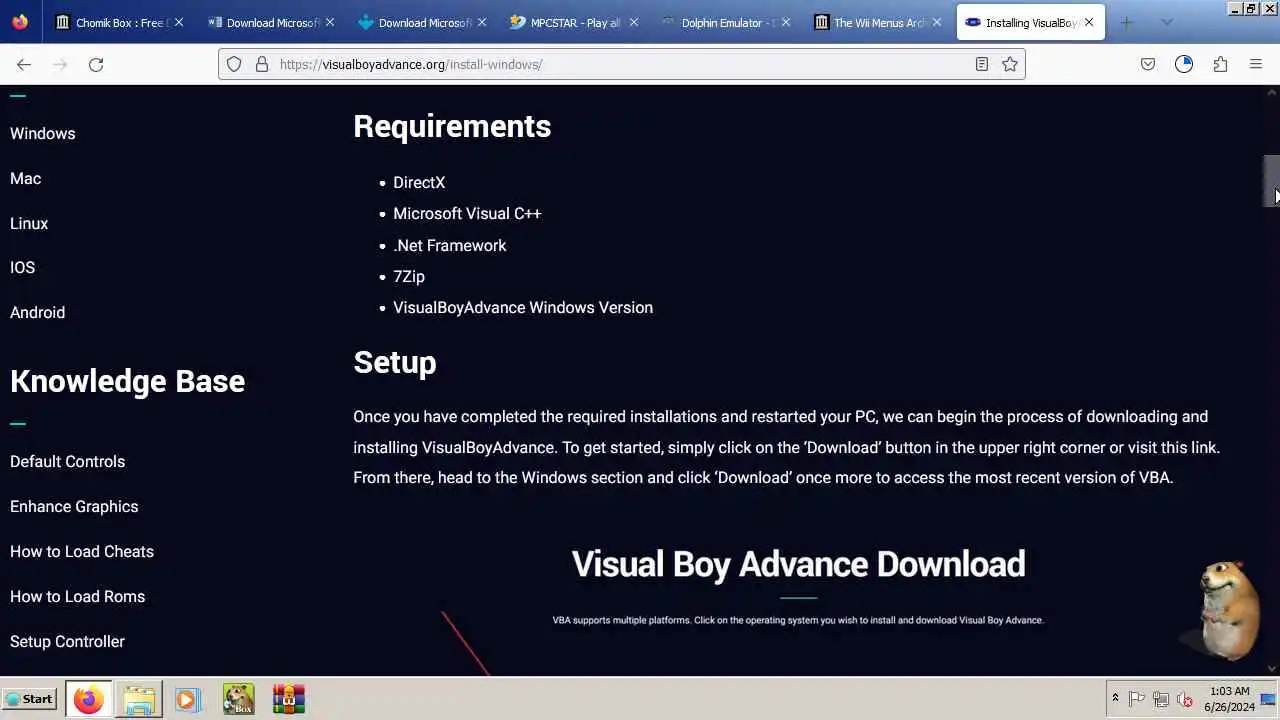Image resolution: width=1280 pixels, height=720 pixels.
Task: Click the Microsoft Visual C++ list item
Action: [x=467, y=213]
